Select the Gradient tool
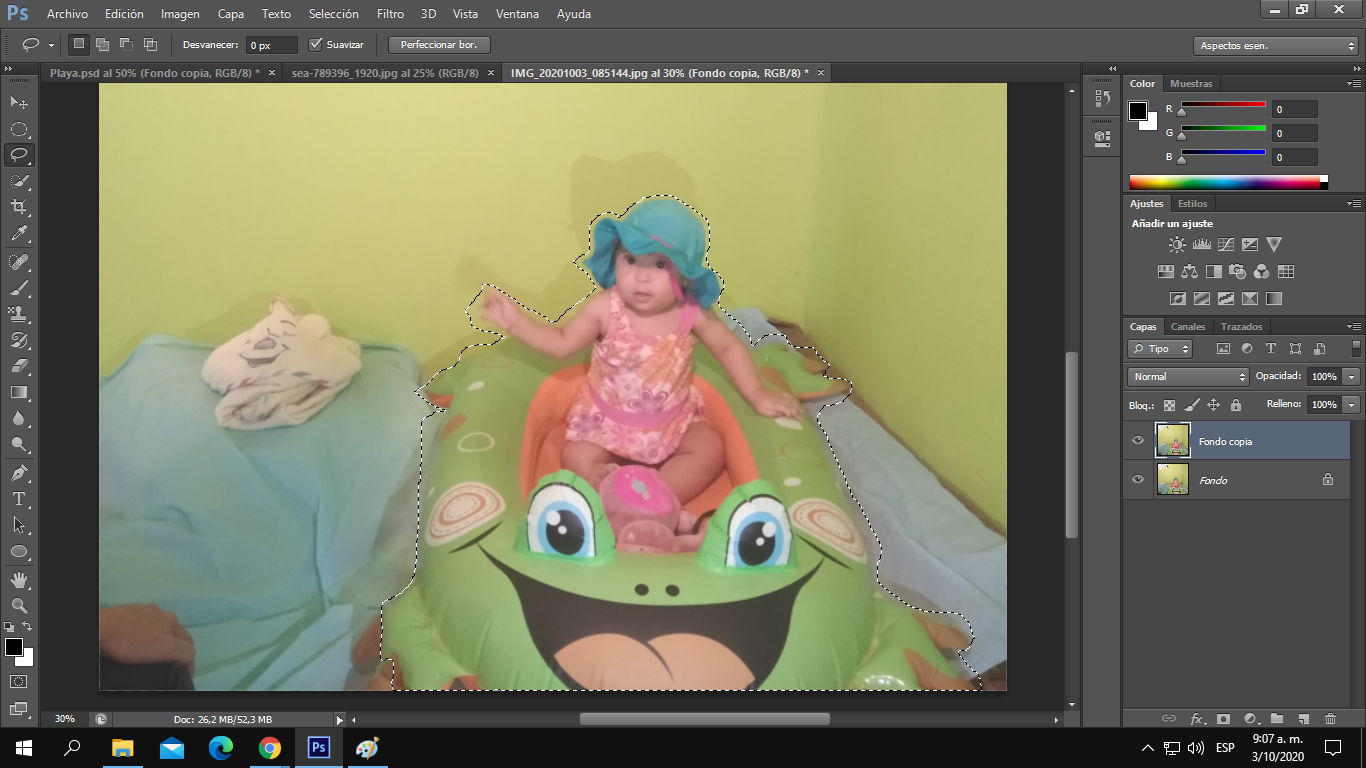This screenshot has height=768, width=1366. coord(19,392)
